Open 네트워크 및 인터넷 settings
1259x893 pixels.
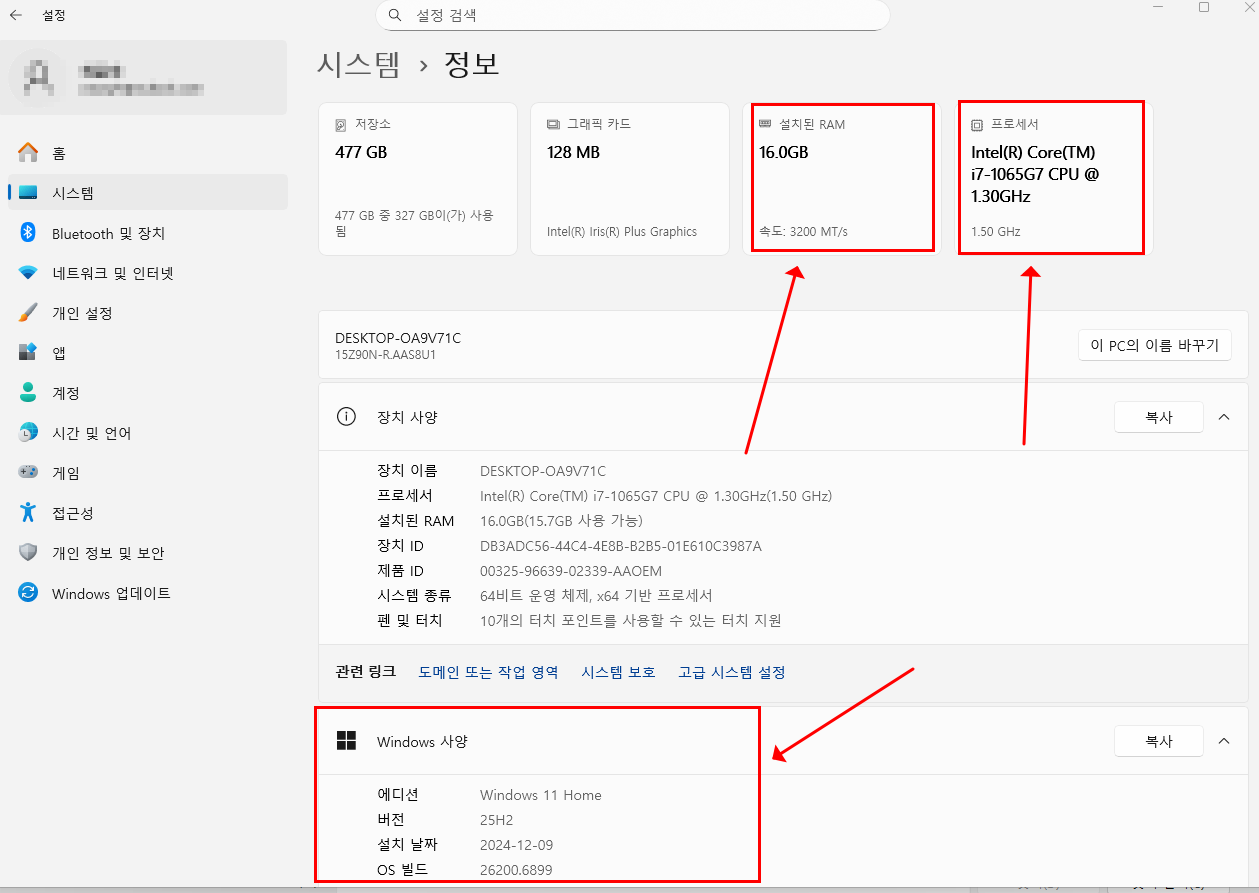click(148, 273)
